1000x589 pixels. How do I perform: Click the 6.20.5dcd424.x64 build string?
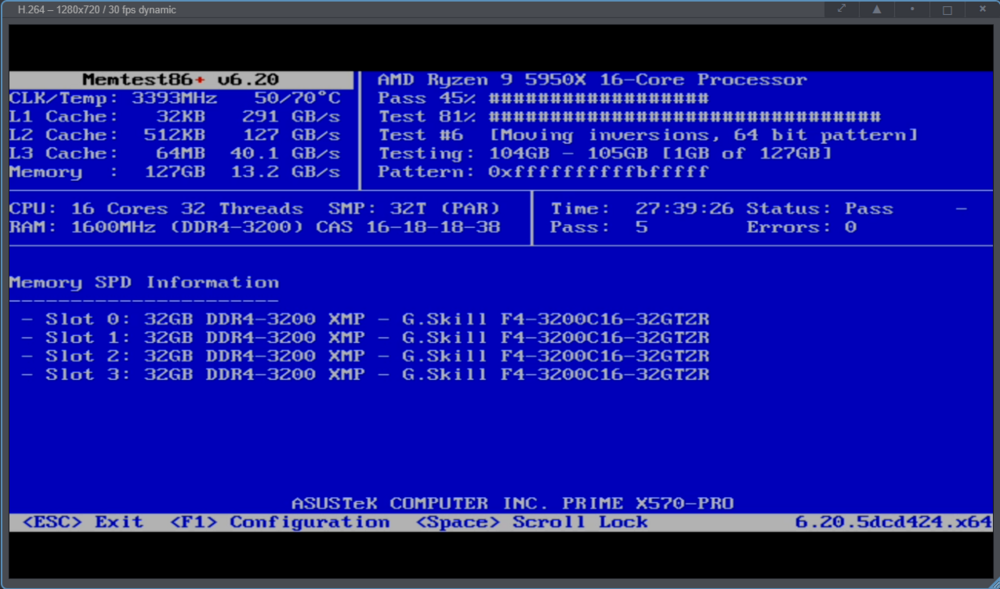coord(893,522)
